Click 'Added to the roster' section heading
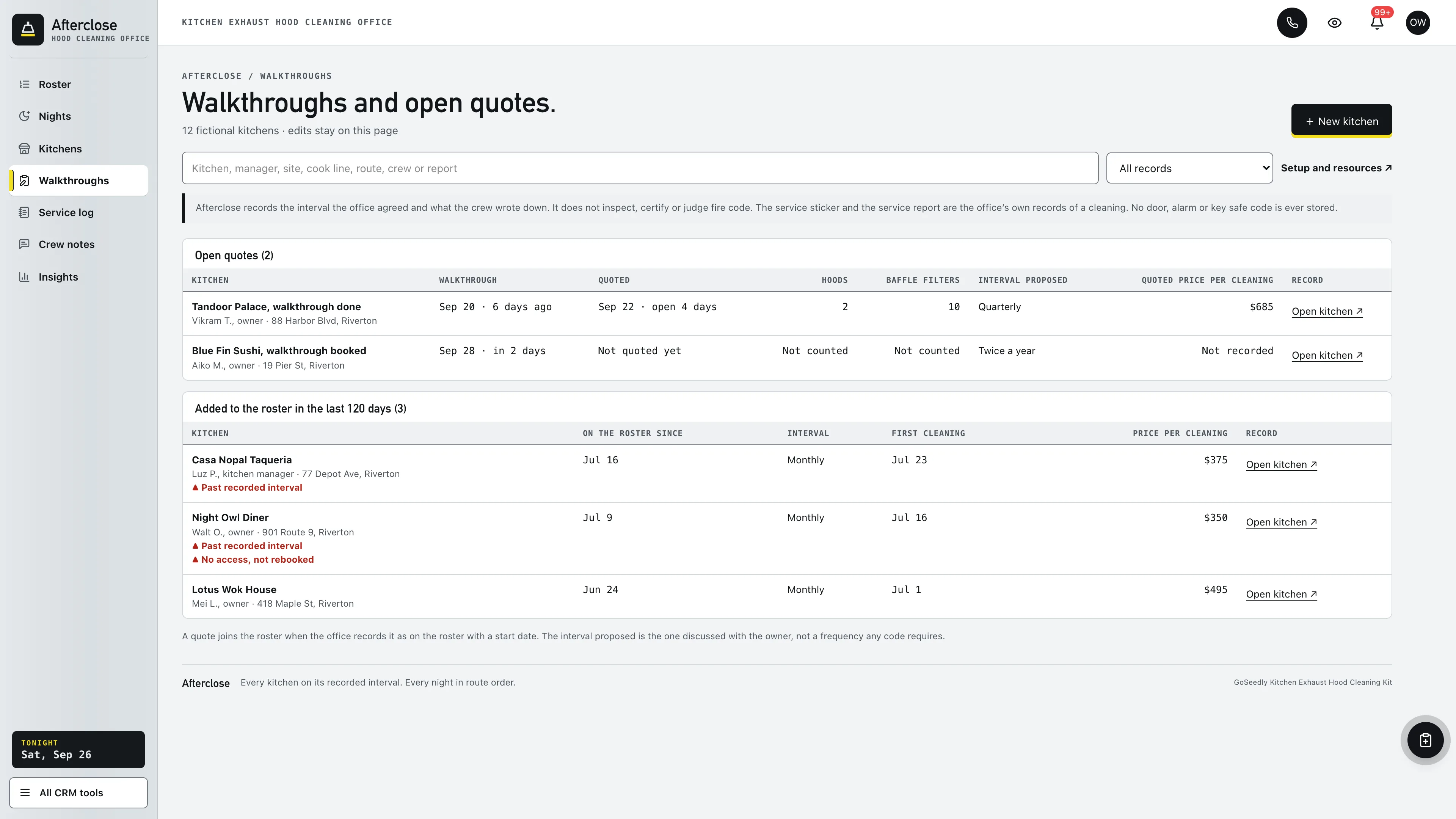 click(x=300, y=408)
